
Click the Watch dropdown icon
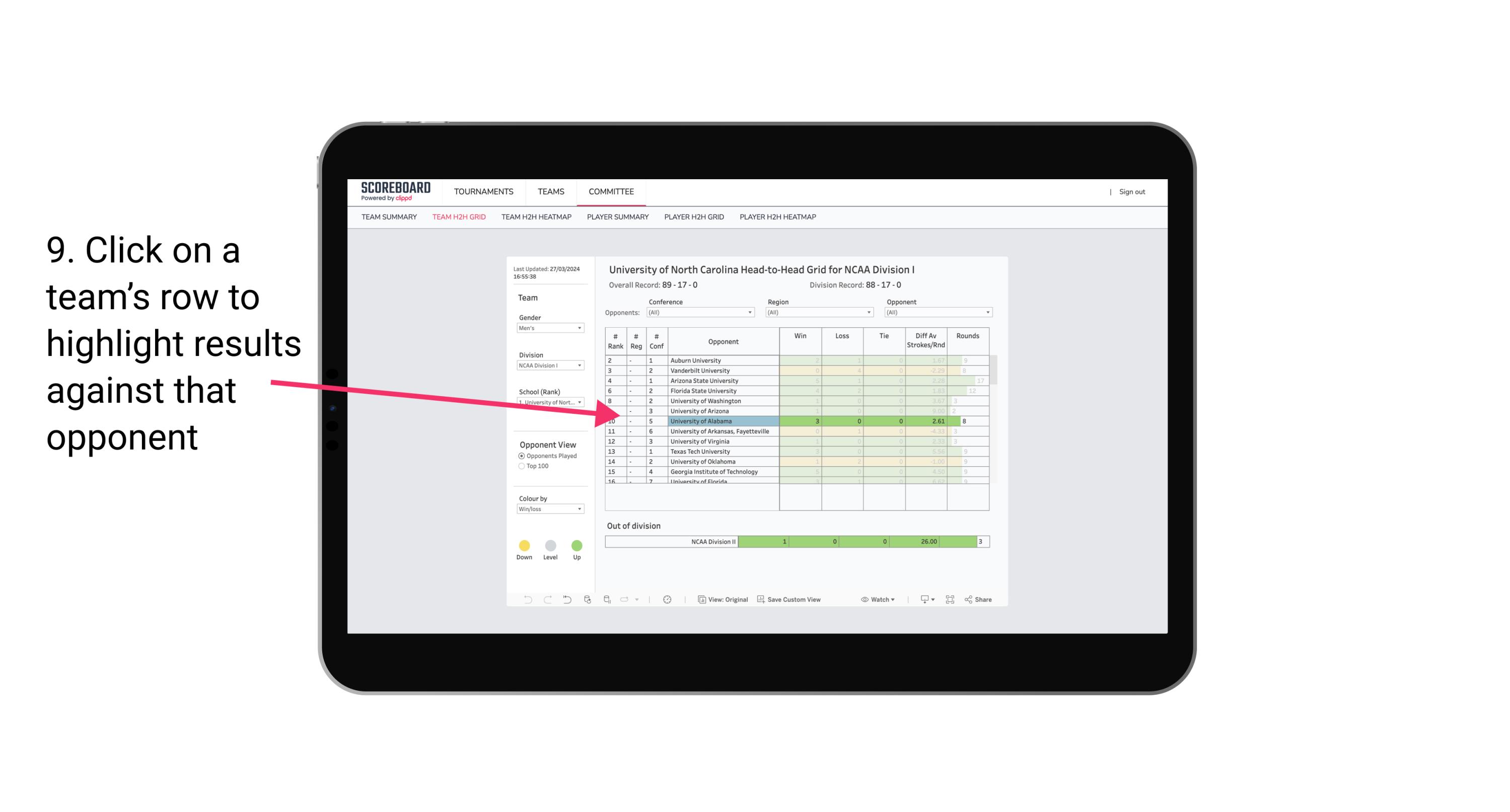[x=878, y=601]
